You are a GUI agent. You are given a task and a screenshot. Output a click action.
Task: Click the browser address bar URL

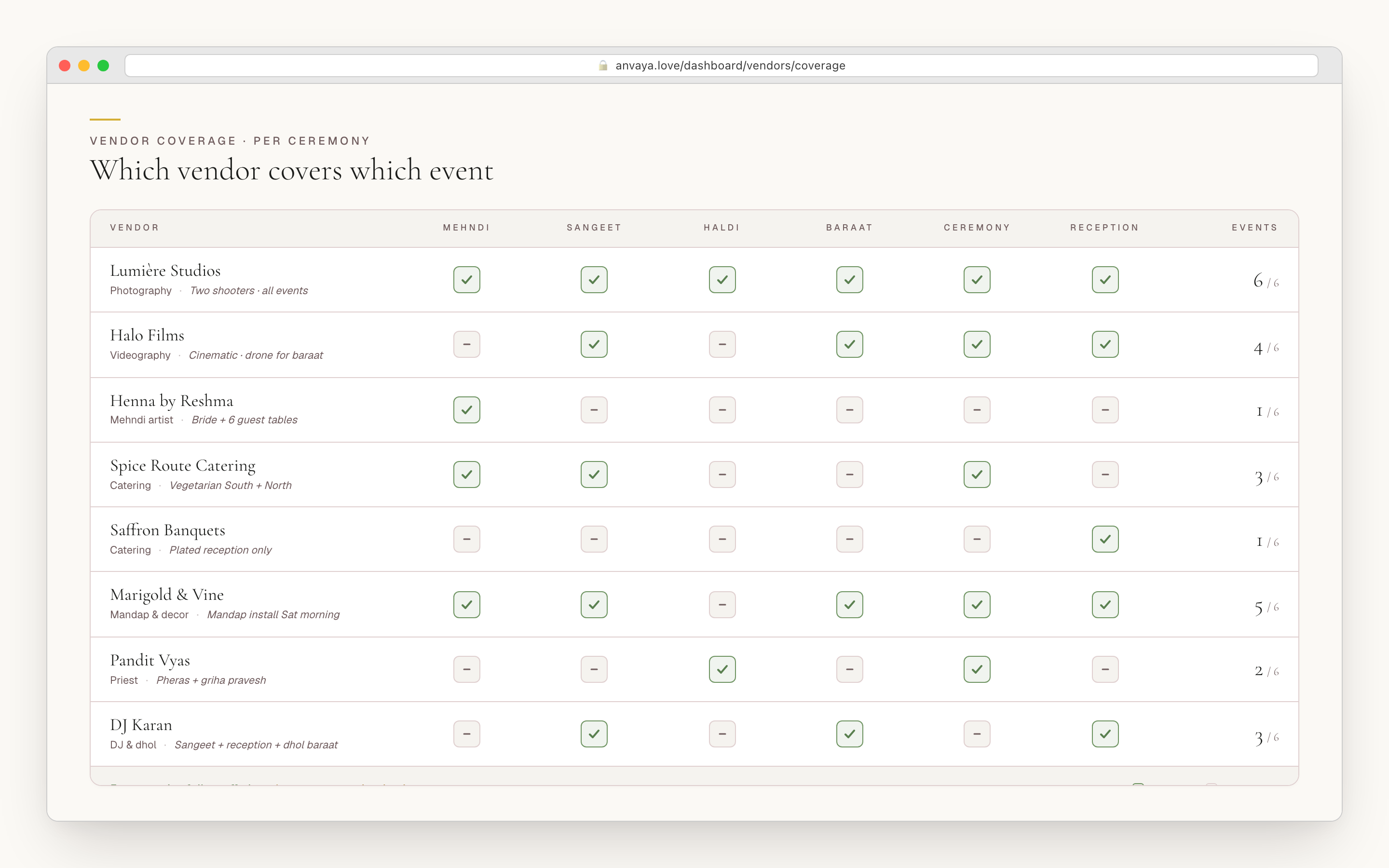point(730,66)
